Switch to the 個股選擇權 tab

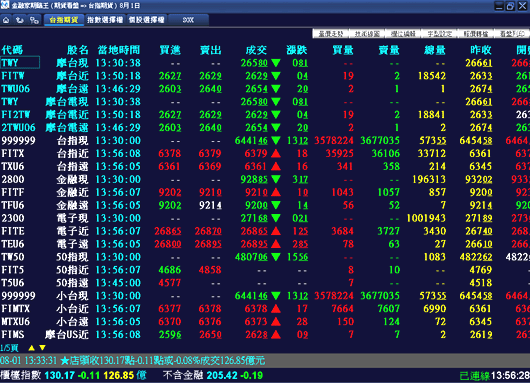pos(146,20)
